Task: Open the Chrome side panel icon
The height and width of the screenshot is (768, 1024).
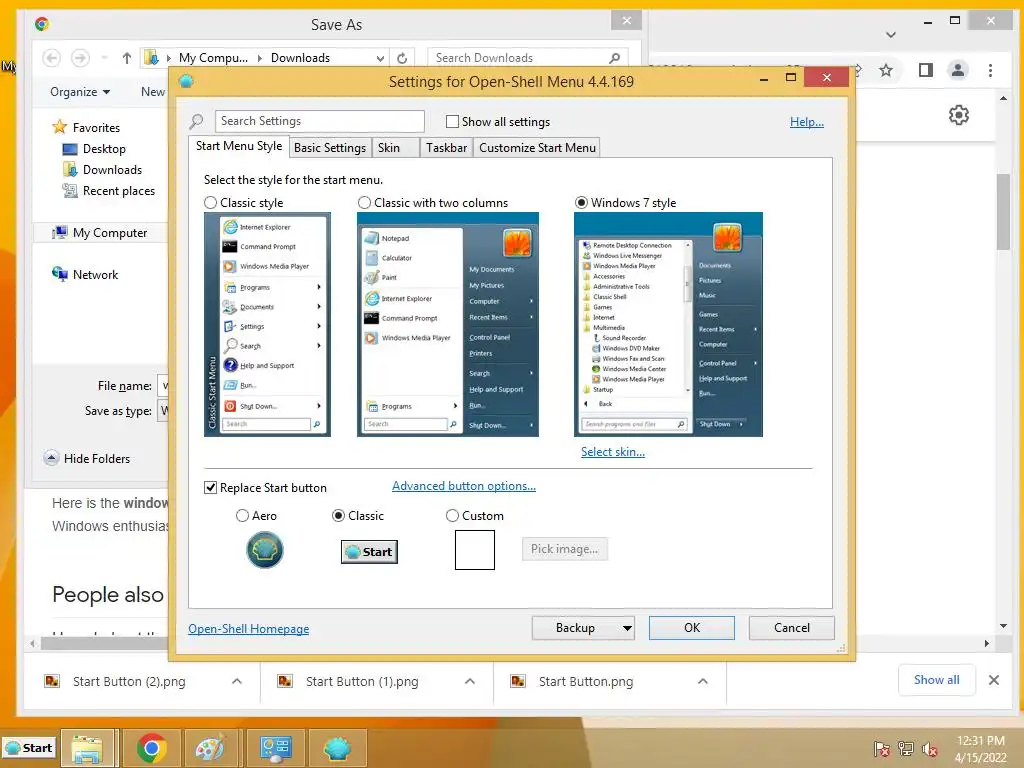Action: (925, 70)
